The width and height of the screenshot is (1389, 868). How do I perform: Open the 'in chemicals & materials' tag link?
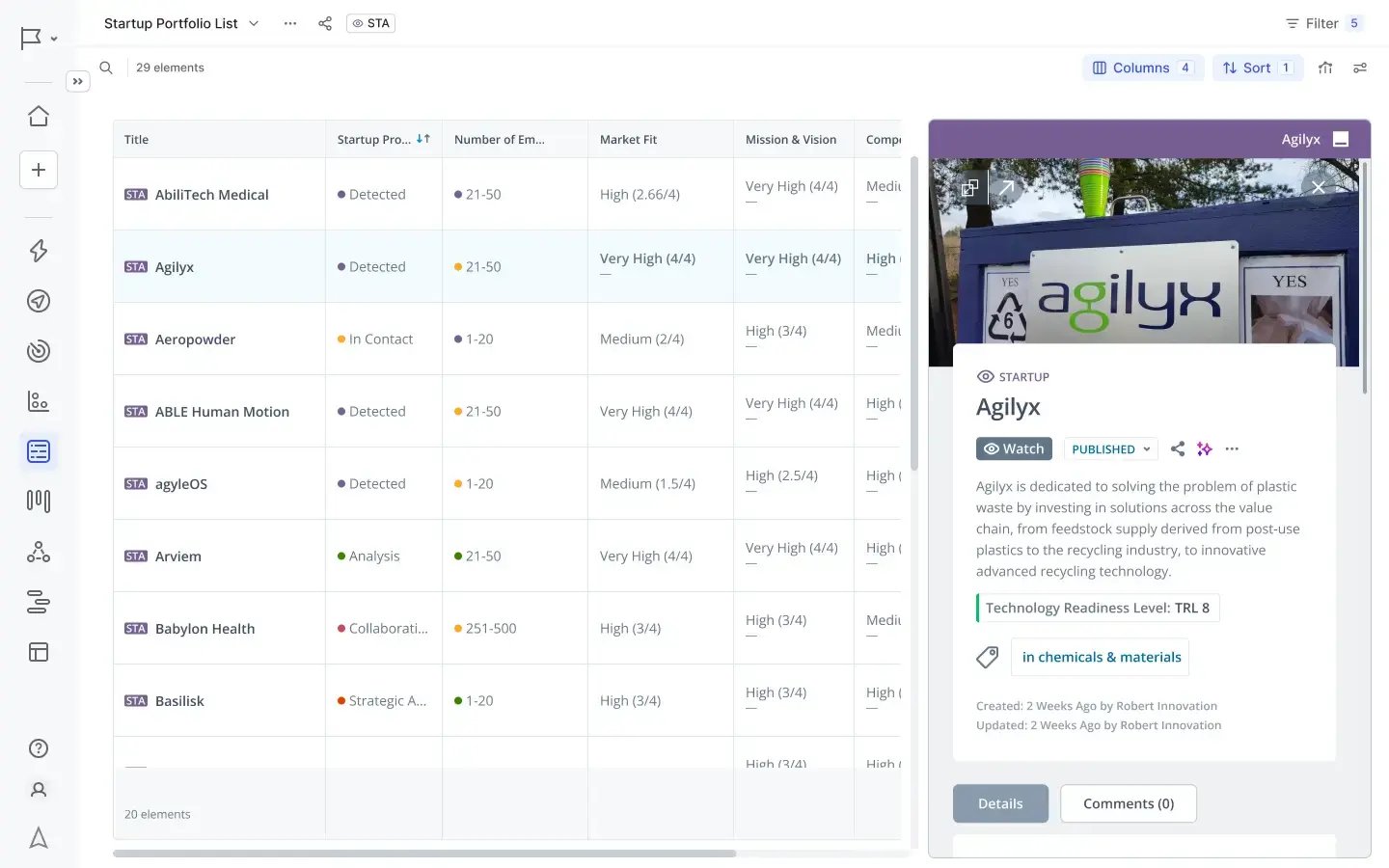click(x=1101, y=657)
